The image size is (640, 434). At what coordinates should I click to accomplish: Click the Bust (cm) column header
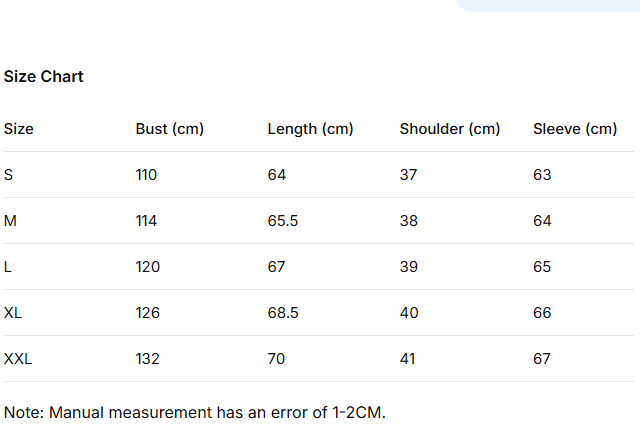pos(170,129)
